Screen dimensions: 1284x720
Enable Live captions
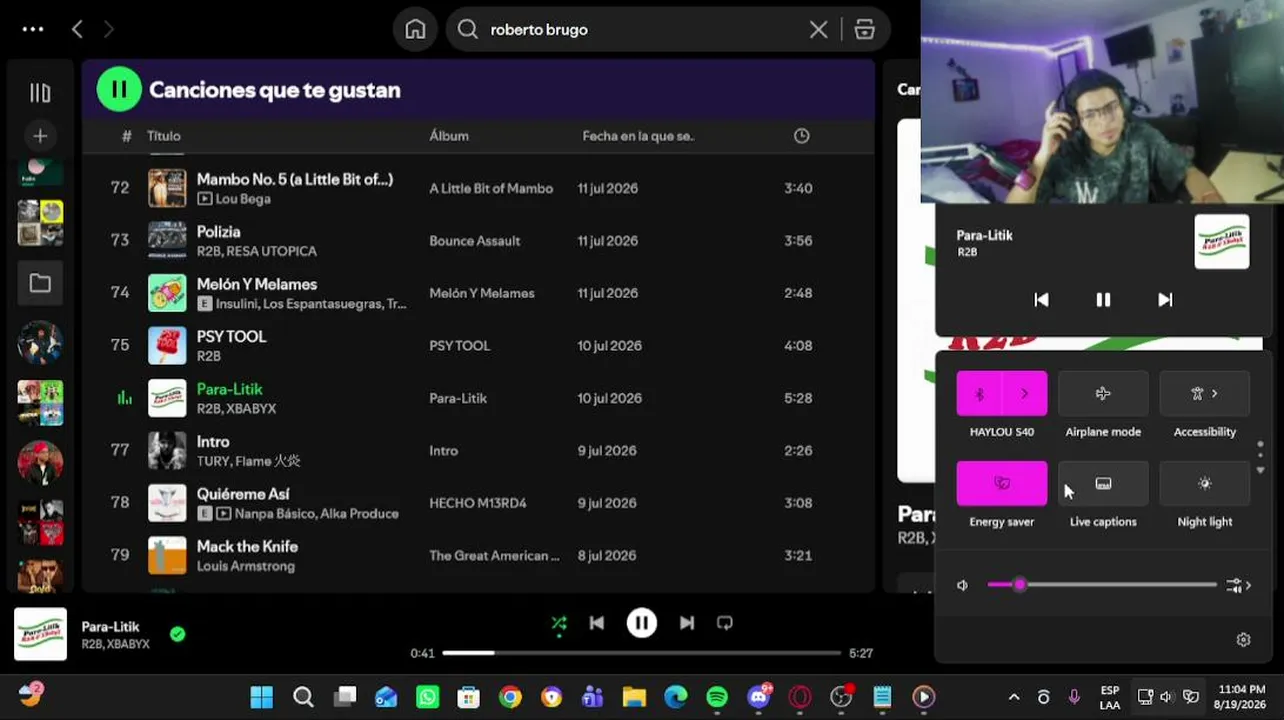pyautogui.click(x=1103, y=483)
